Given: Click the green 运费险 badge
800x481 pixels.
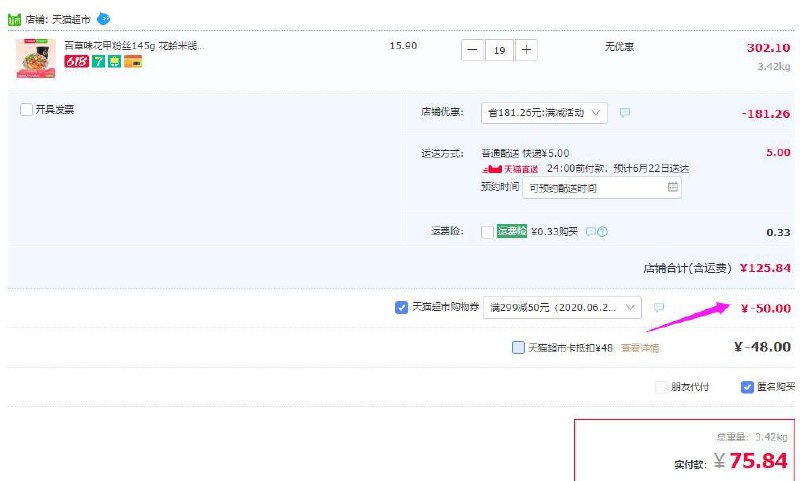Looking at the screenshot, I should [512, 231].
